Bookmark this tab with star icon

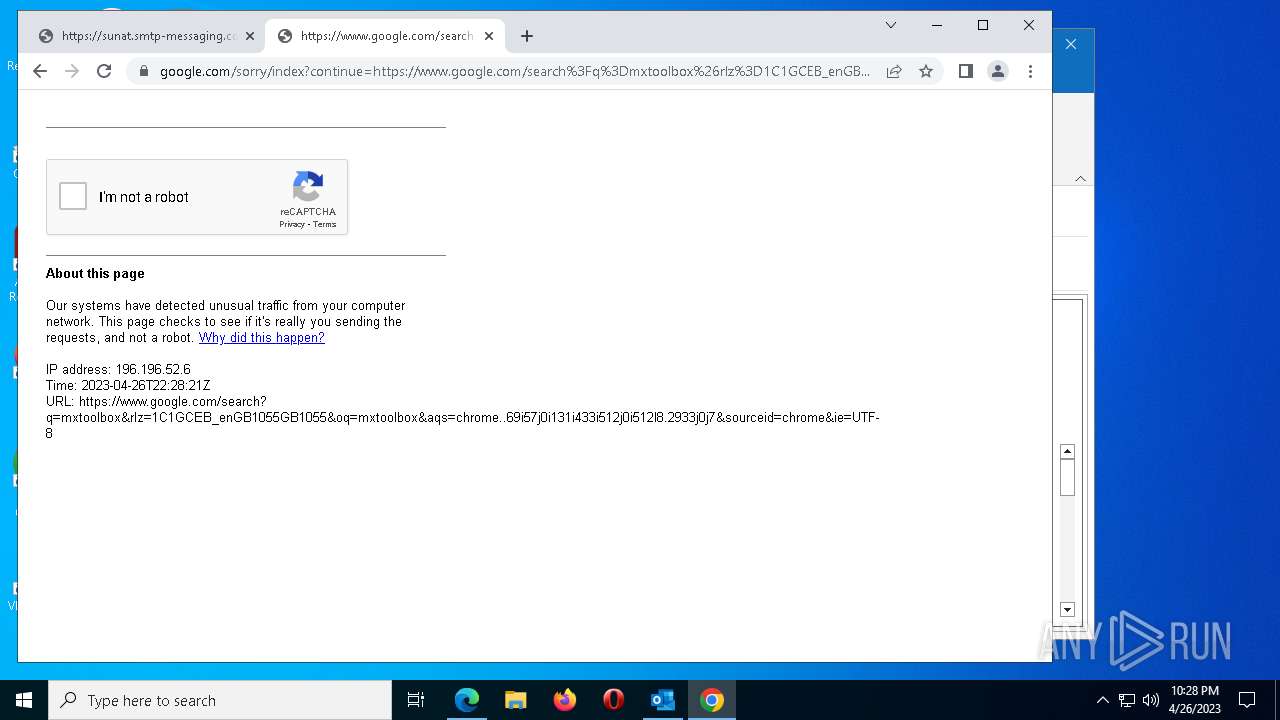click(926, 71)
